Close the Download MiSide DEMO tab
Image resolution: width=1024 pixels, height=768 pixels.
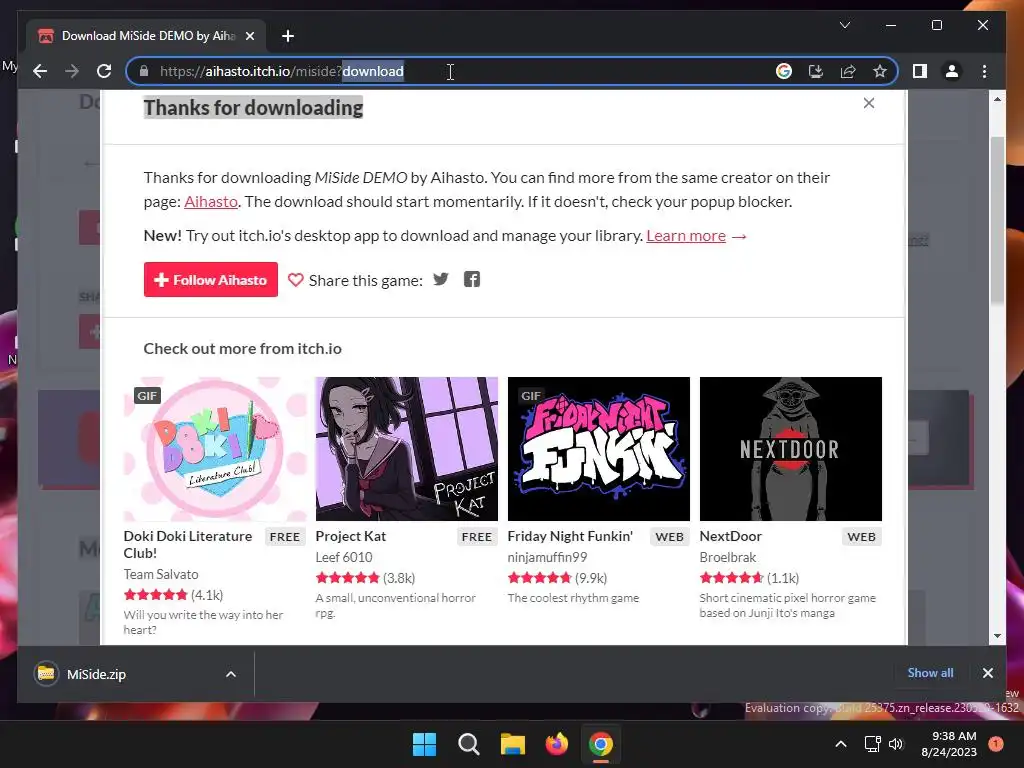[249, 36]
